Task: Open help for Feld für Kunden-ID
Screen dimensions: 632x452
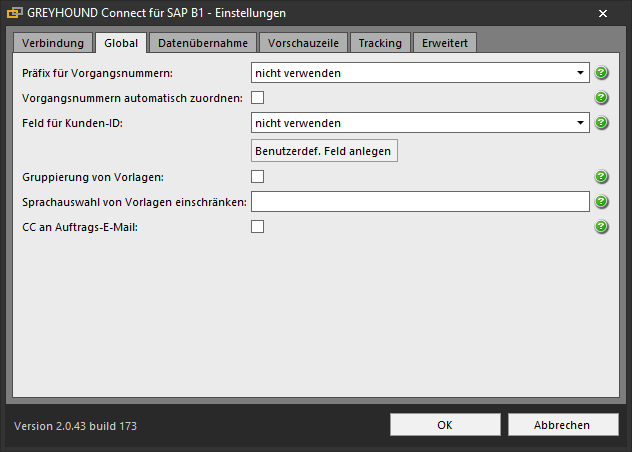Action: [x=601, y=123]
